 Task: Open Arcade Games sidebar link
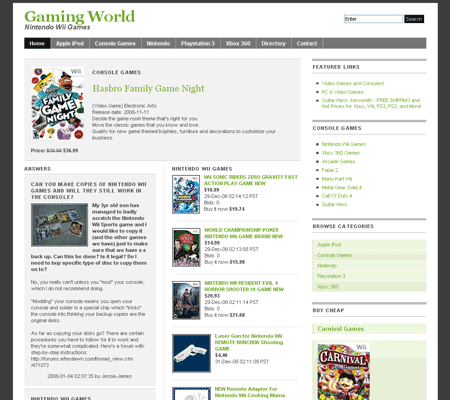[338, 161]
